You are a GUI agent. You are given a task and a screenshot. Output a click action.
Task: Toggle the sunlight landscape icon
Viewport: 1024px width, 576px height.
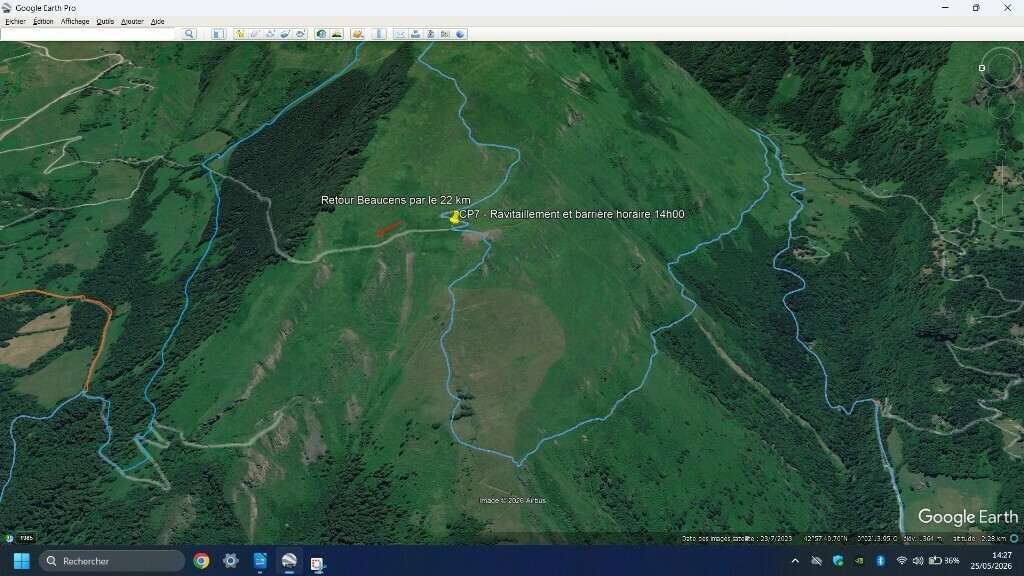336,34
